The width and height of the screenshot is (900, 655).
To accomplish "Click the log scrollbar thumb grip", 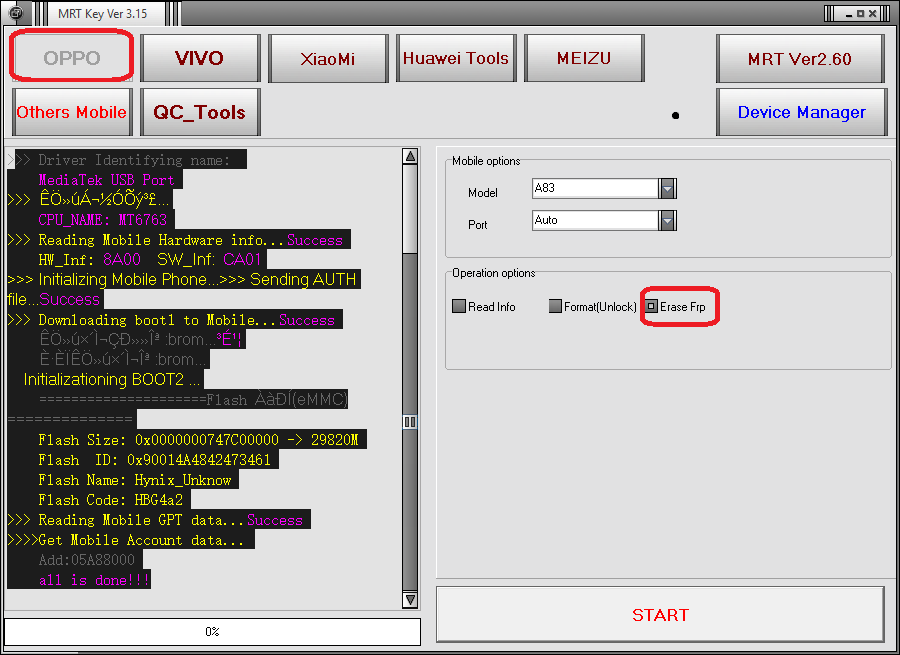I will pos(410,422).
